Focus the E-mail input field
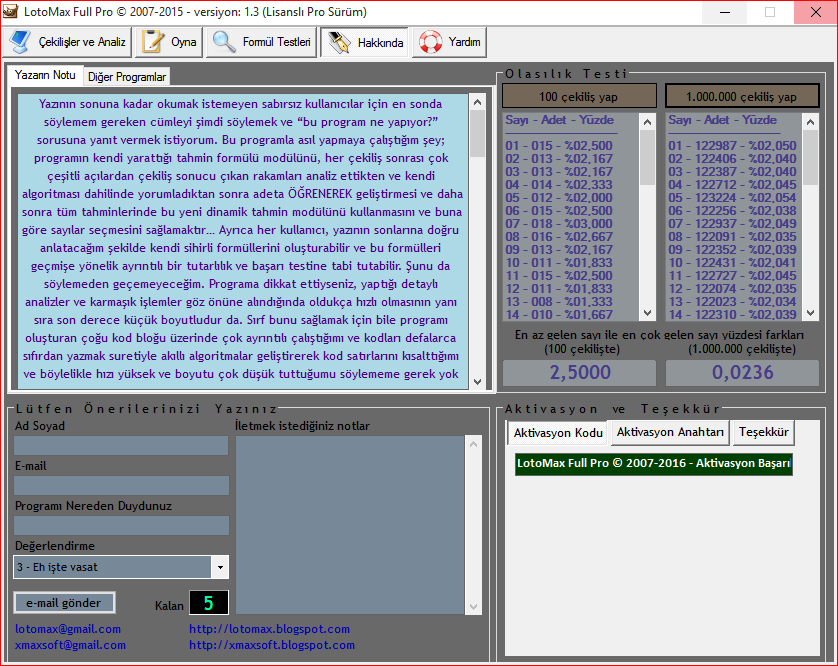Image resolution: width=838 pixels, height=666 pixels. [x=121, y=485]
